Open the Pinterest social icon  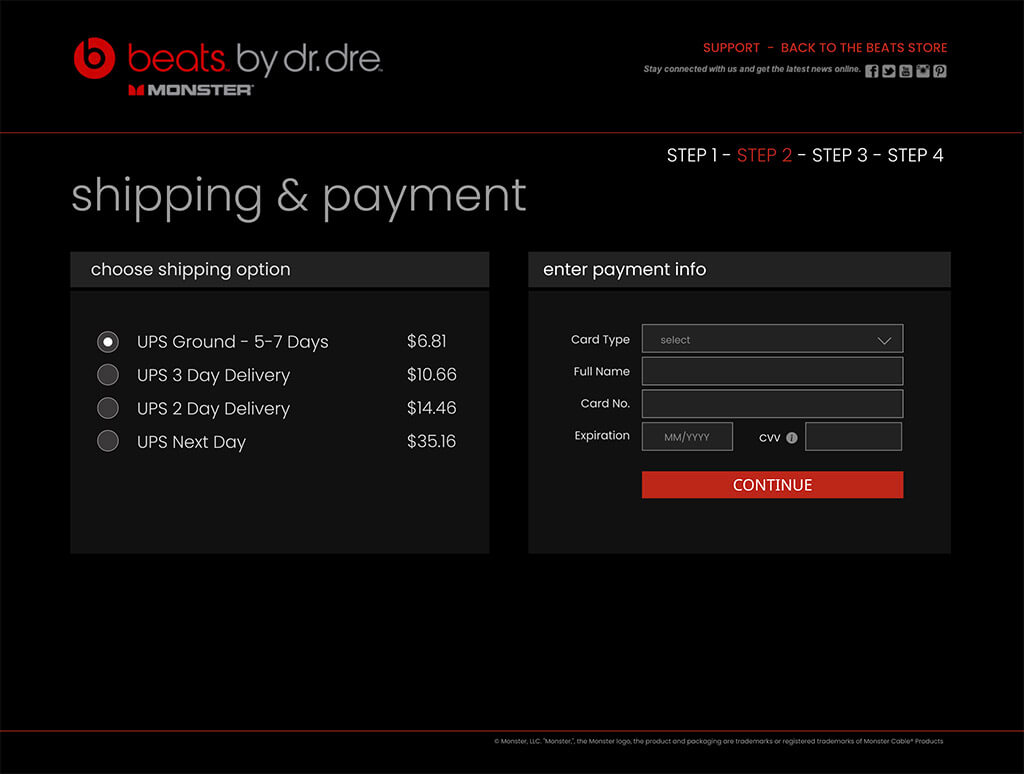940,71
